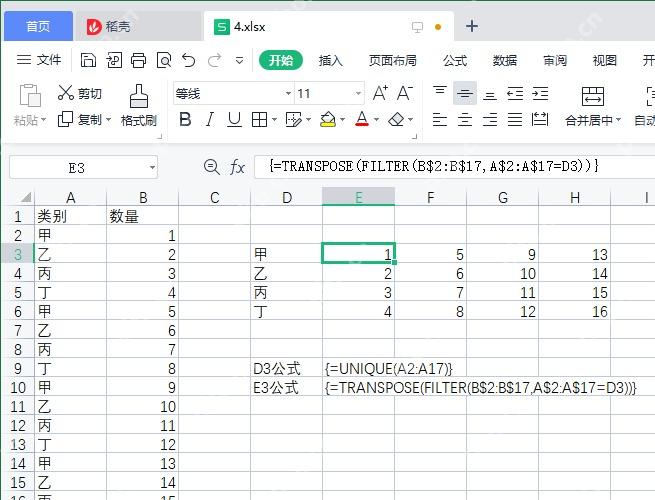
Task: Align text to vertical middle
Action: tap(465, 93)
